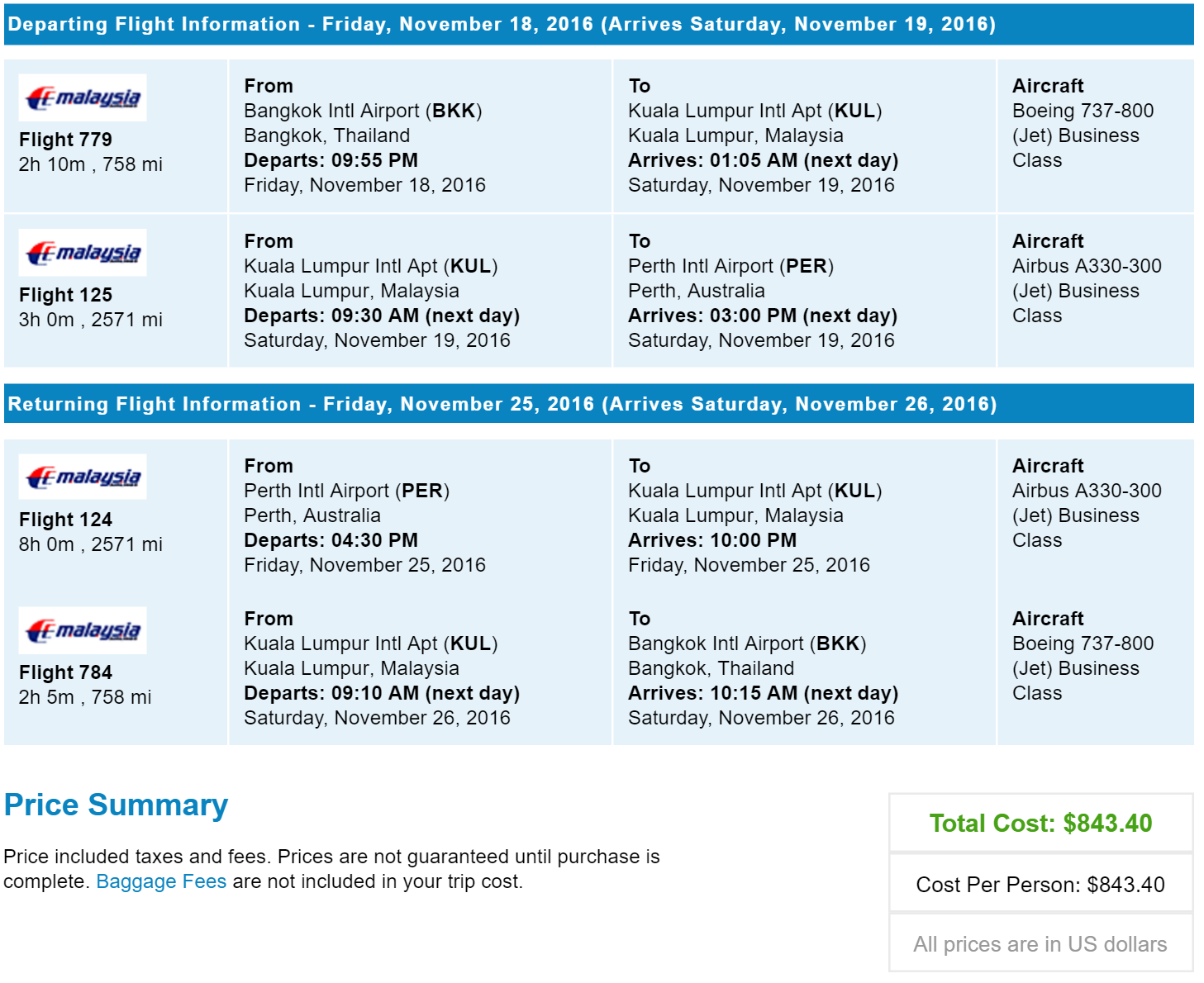Click the All prices are in US dollars note
The height and width of the screenshot is (983, 1204).
pyautogui.click(x=1040, y=944)
